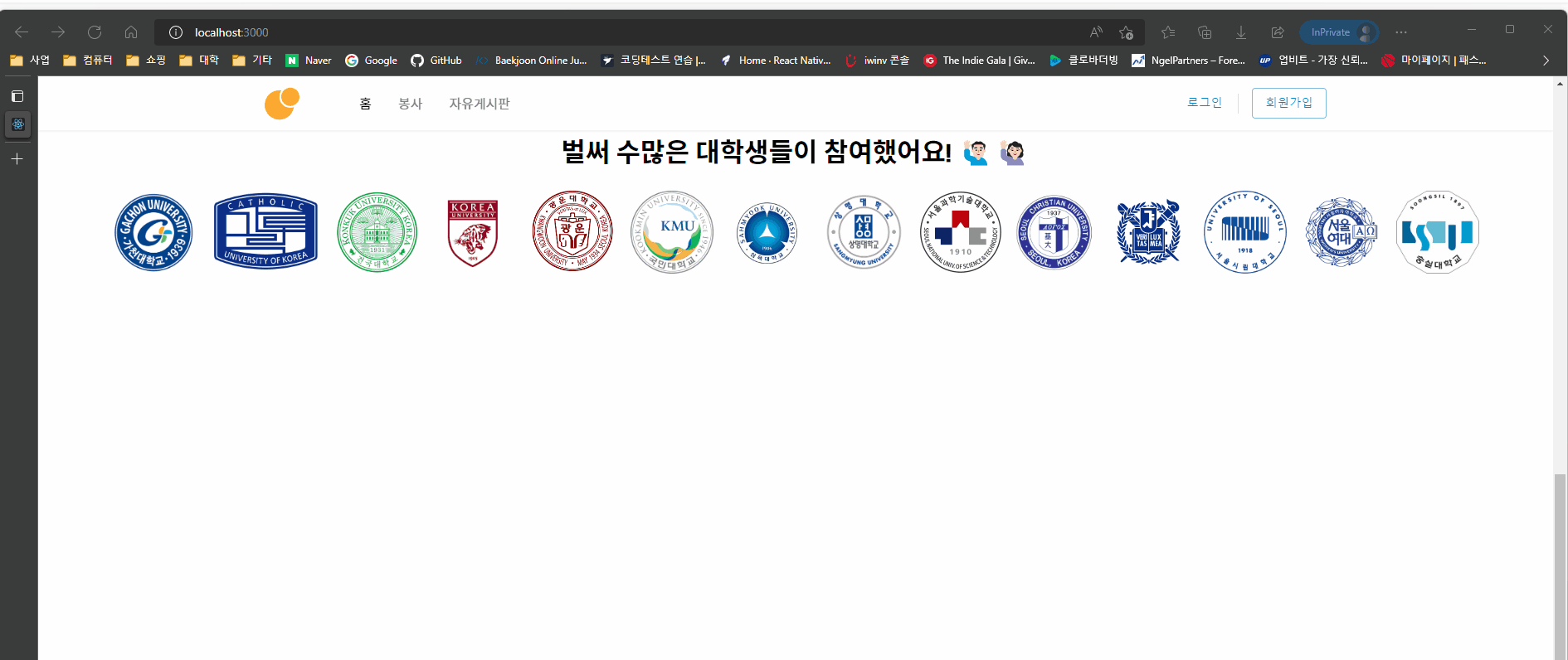
Task: Select the React tab icon in vertical sidebar
Action: point(18,124)
